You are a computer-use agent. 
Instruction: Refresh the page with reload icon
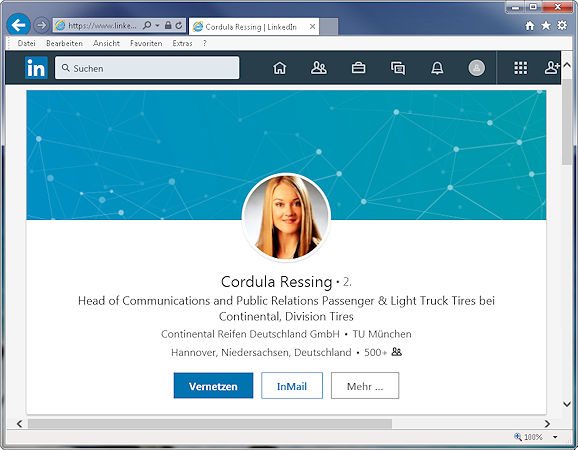pos(179,25)
